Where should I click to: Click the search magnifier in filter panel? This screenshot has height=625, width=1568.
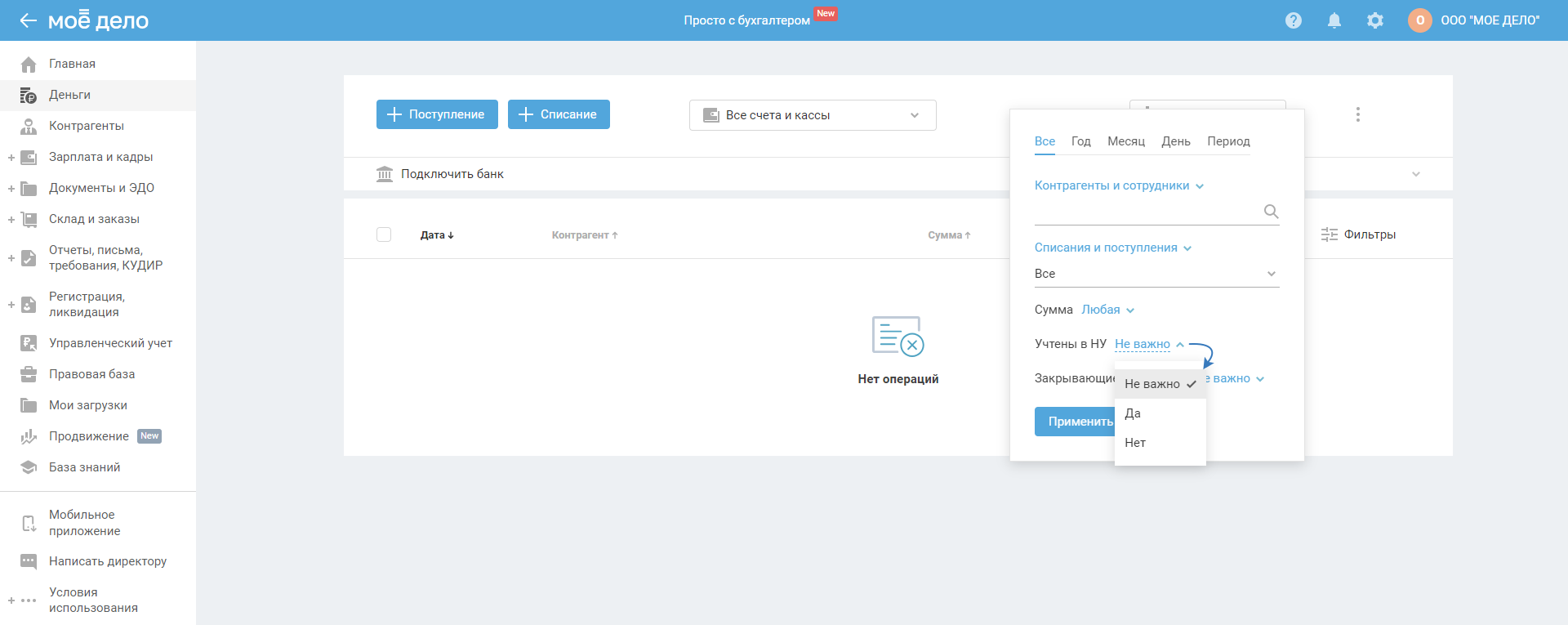point(1271,212)
